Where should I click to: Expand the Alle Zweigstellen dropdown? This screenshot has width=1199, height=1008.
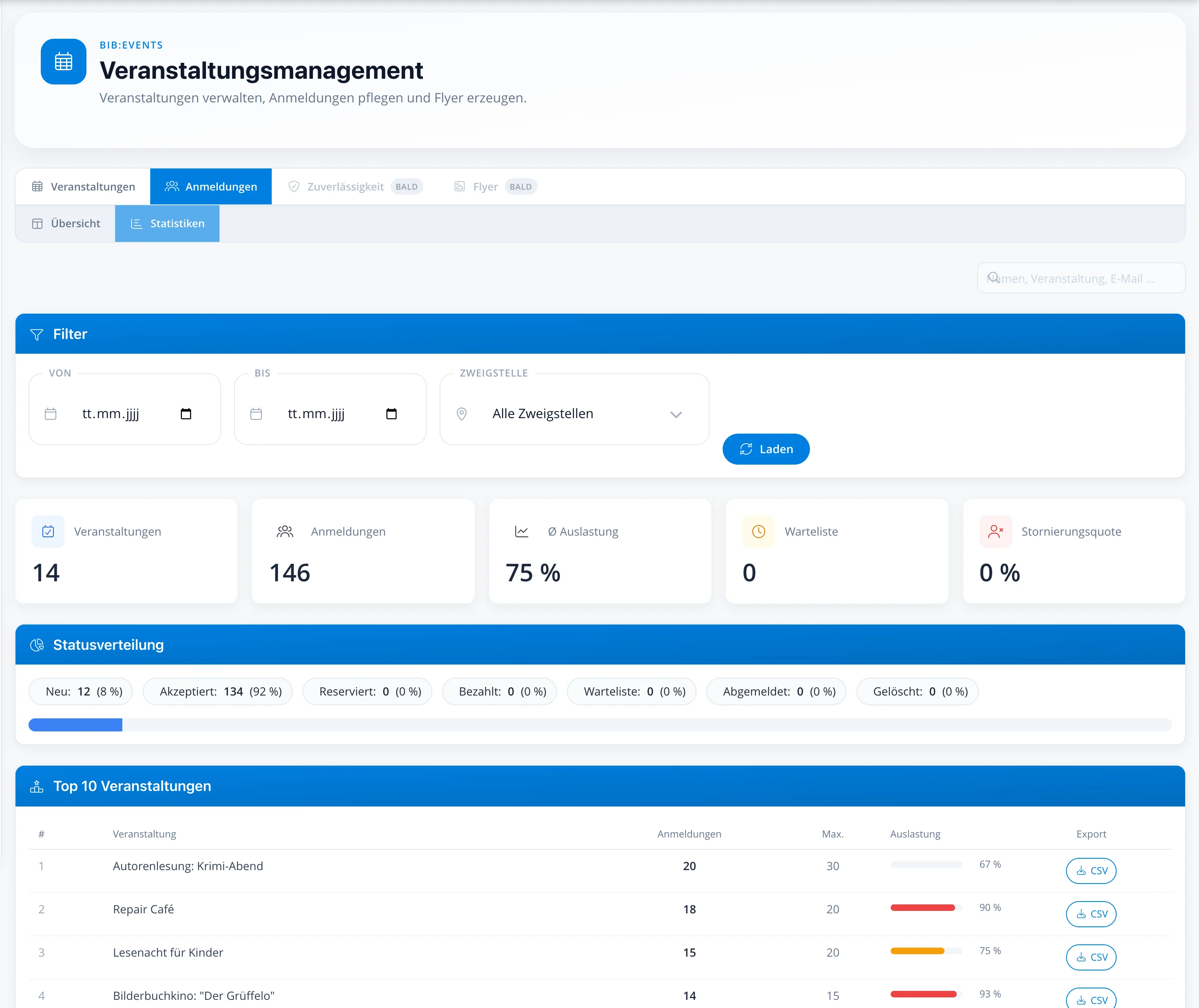tap(574, 409)
